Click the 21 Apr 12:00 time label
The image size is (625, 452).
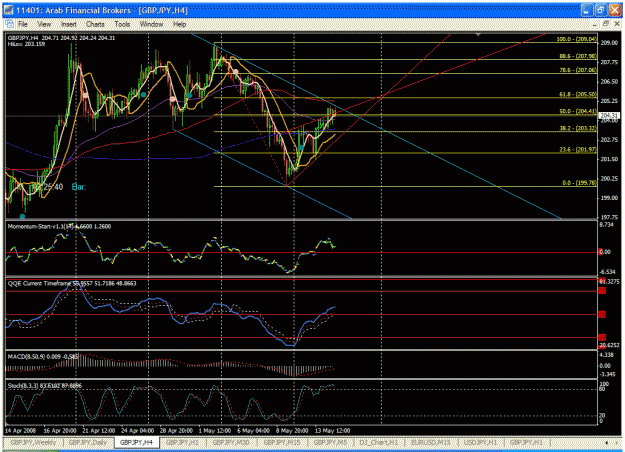pos(98,431)
